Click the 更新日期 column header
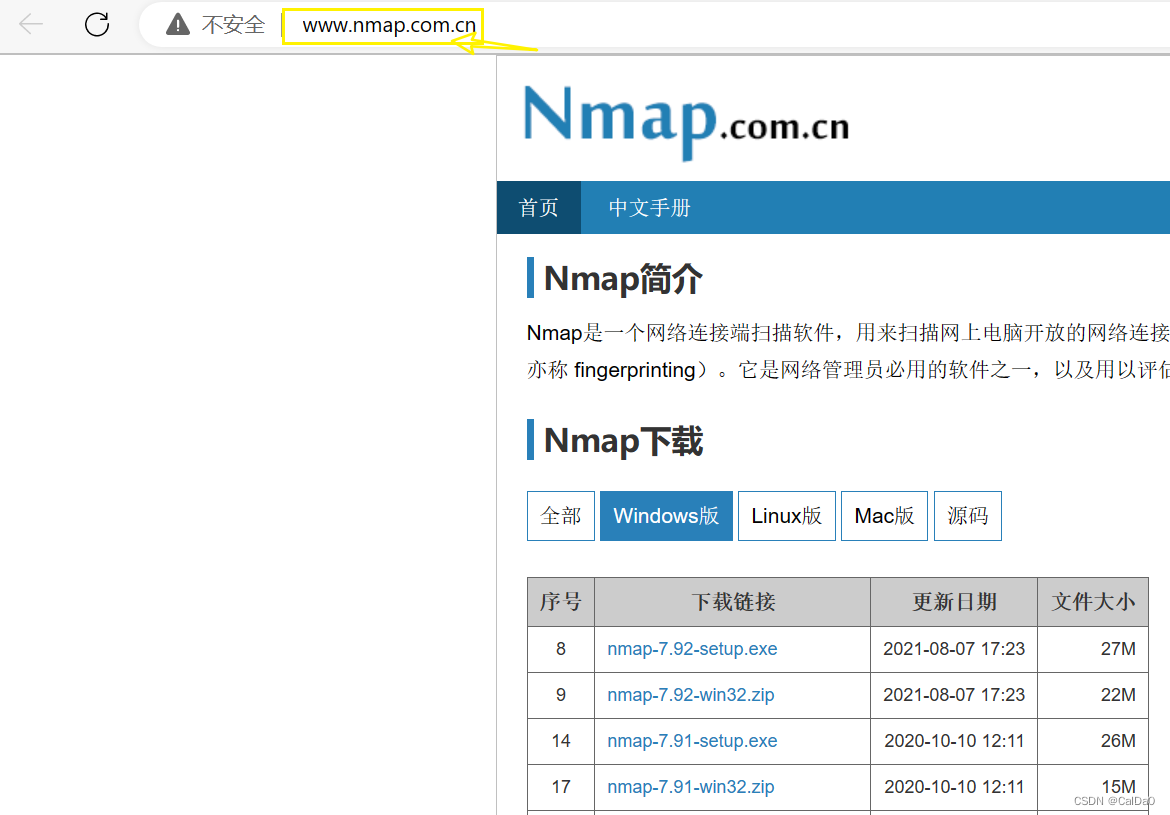This screenshot has width=1170, height=815. coord(954,602)
